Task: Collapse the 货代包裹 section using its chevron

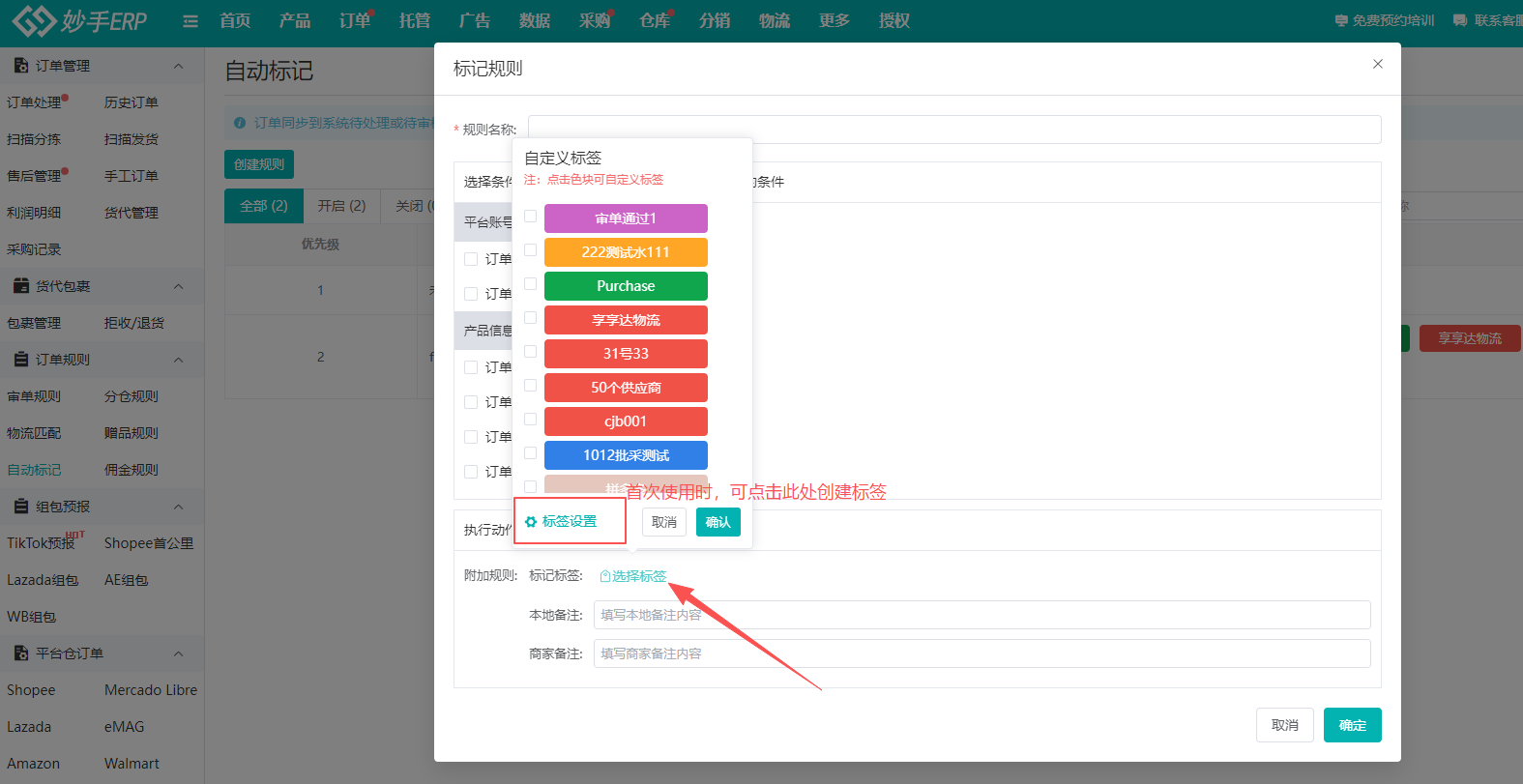Action: [x=178, y=286]
